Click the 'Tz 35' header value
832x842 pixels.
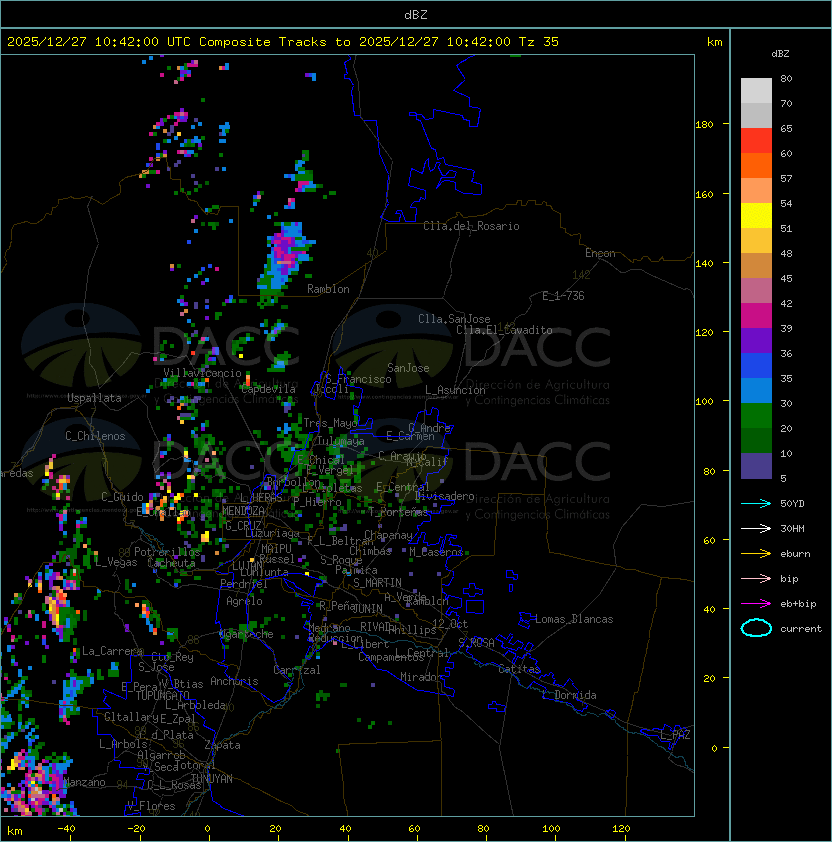(x=539, y=42)
